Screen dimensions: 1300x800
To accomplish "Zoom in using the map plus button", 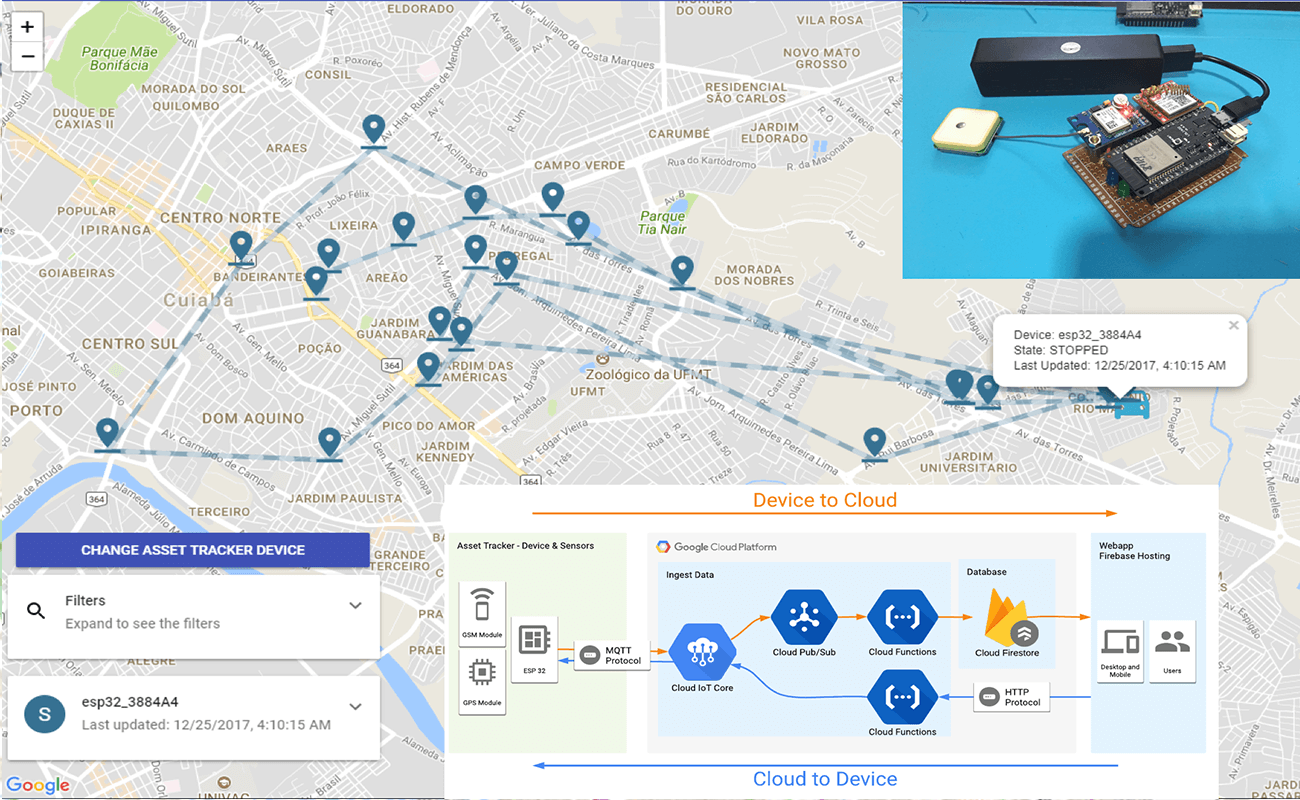I will point(27,24).
